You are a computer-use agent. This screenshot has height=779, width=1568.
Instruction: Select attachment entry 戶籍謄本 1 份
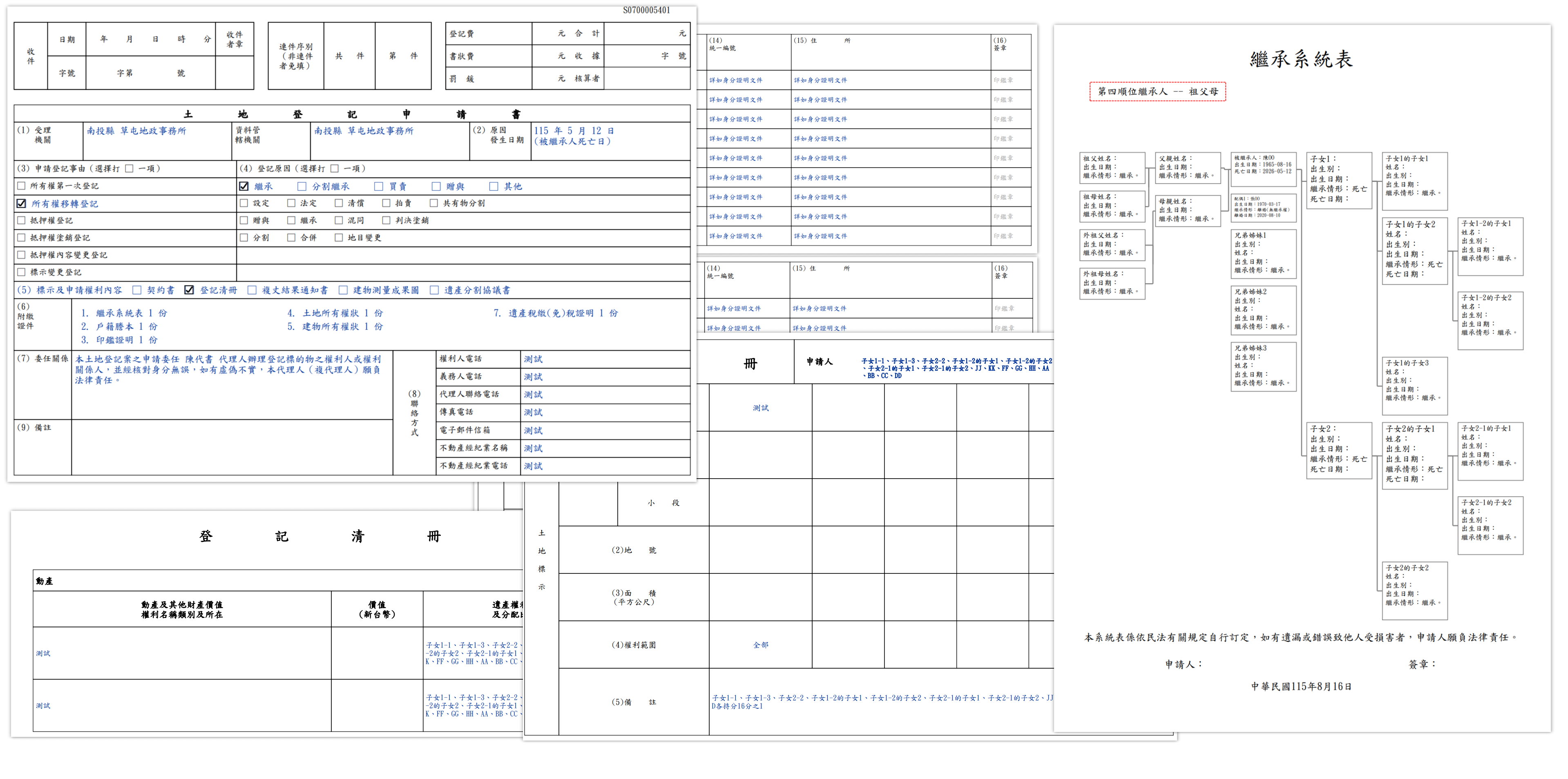pyautogui.click(x=119, y=327)
